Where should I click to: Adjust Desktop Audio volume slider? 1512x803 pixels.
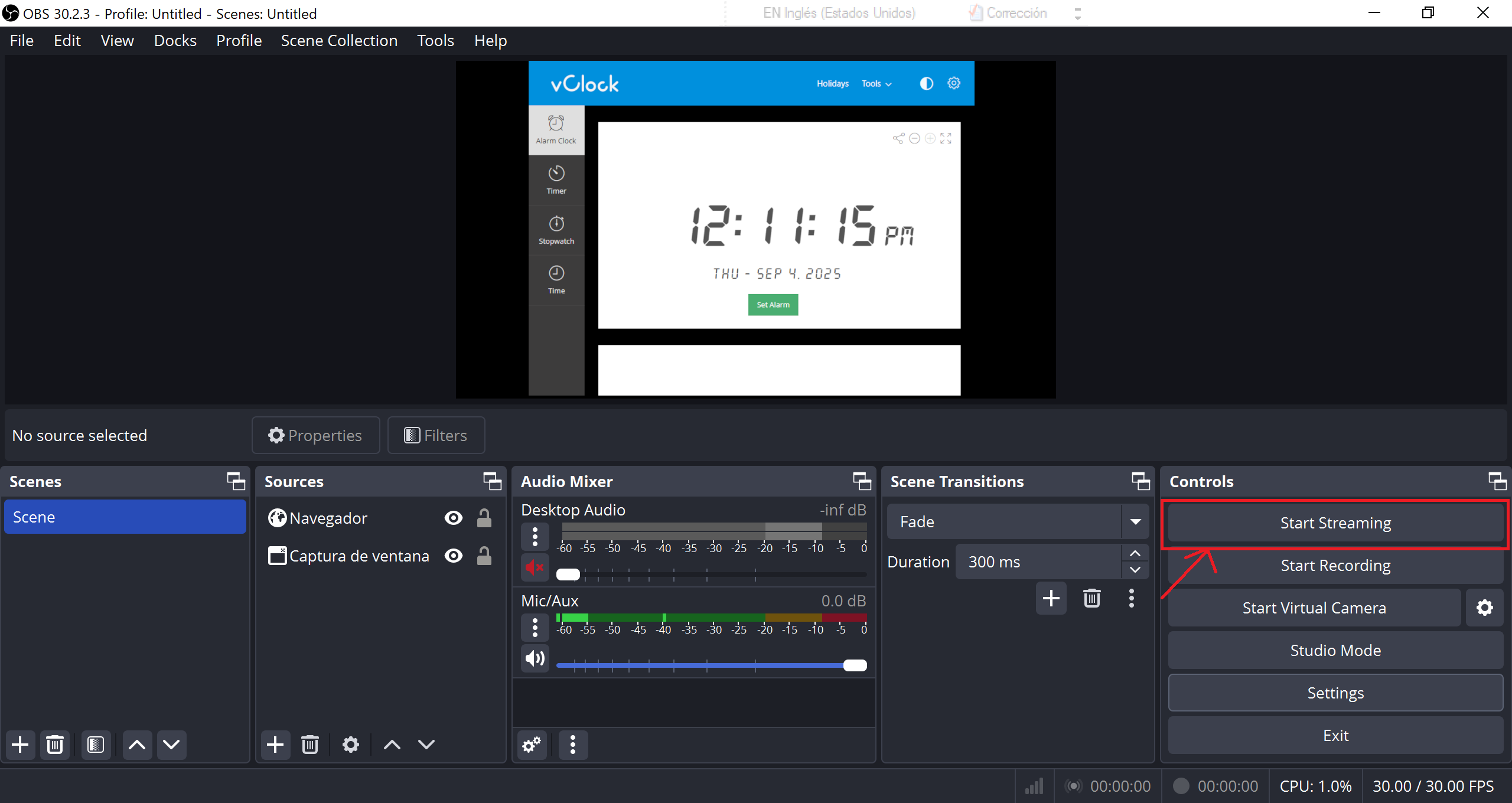(x=712, y=574)
